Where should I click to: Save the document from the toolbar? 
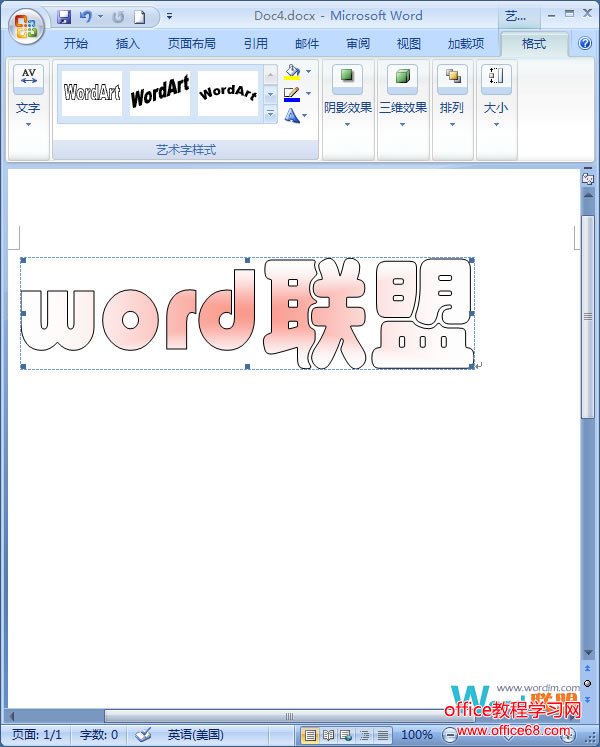click(64, 17)
